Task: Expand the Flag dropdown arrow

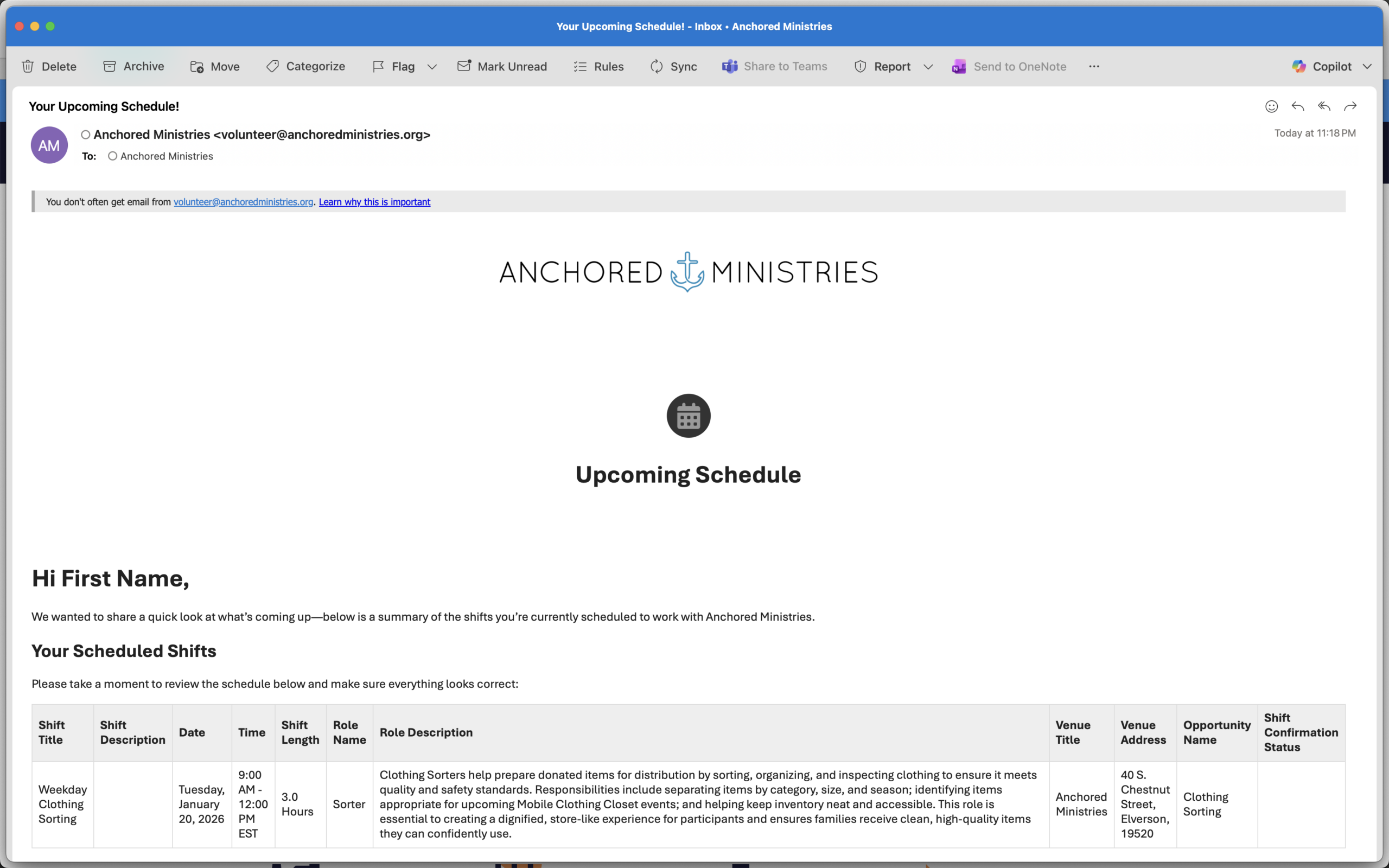Action: (432, 67)
